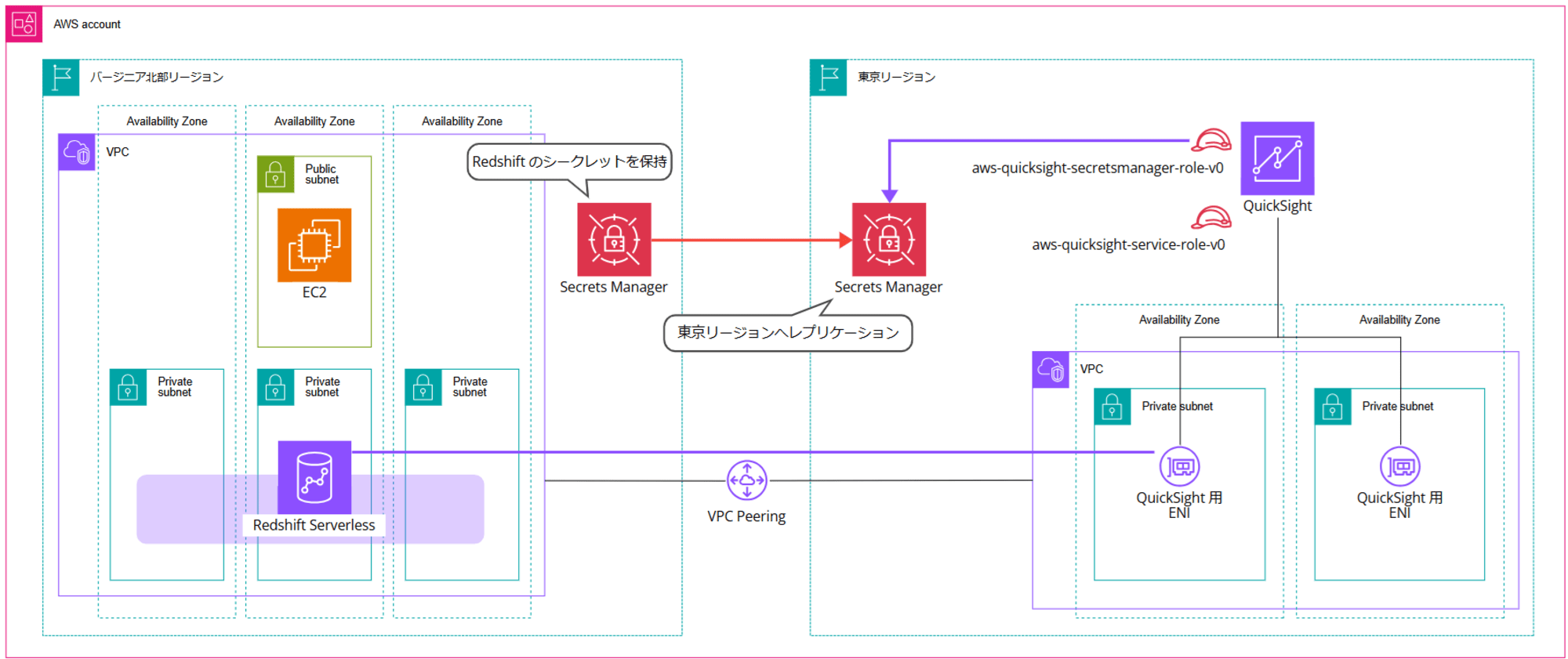The image size is (1568, 659).
Task: Select the Redshift Serverless icon
Action: pos(314,478)
